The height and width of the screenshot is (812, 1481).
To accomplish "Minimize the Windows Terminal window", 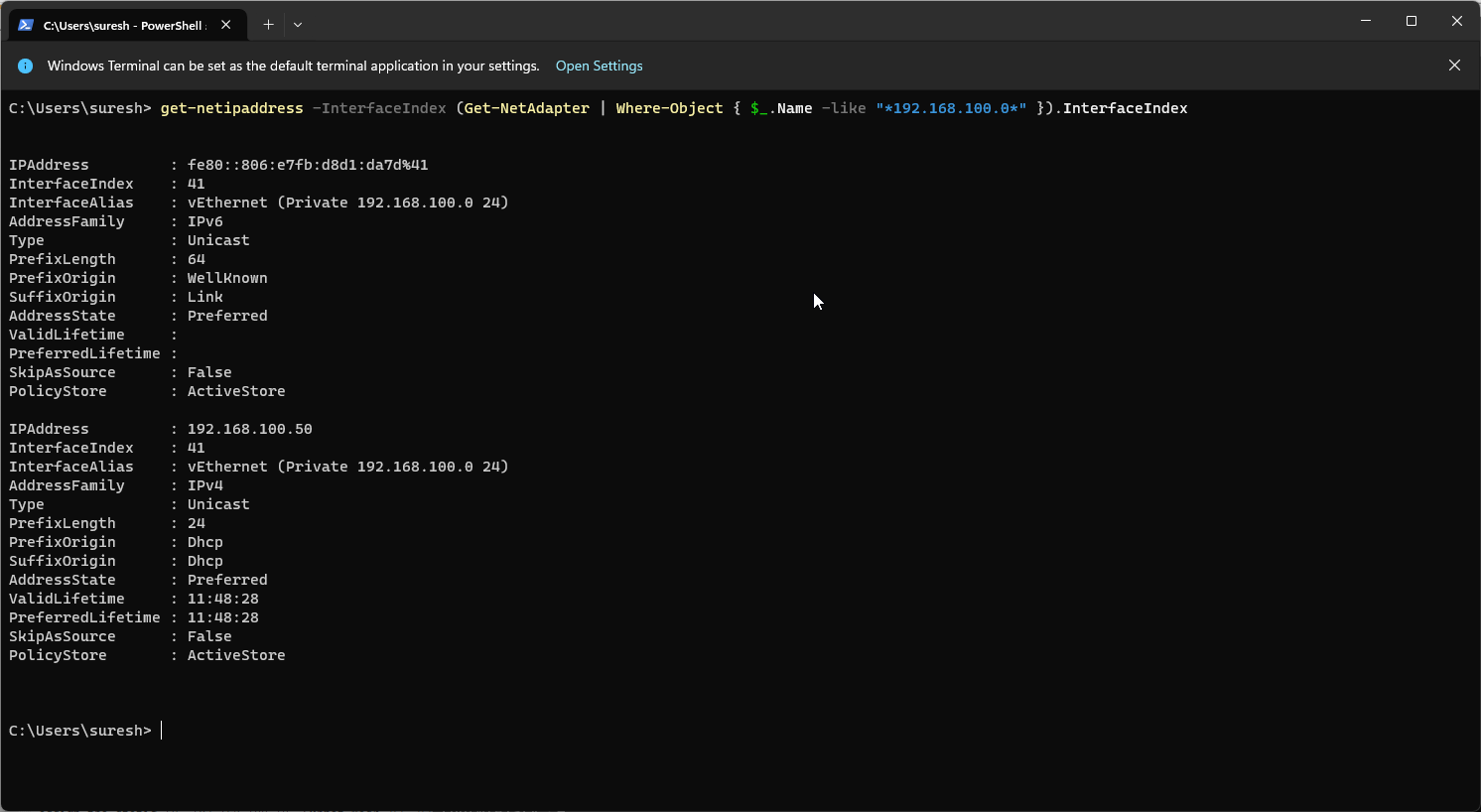I will (1366, 21).
